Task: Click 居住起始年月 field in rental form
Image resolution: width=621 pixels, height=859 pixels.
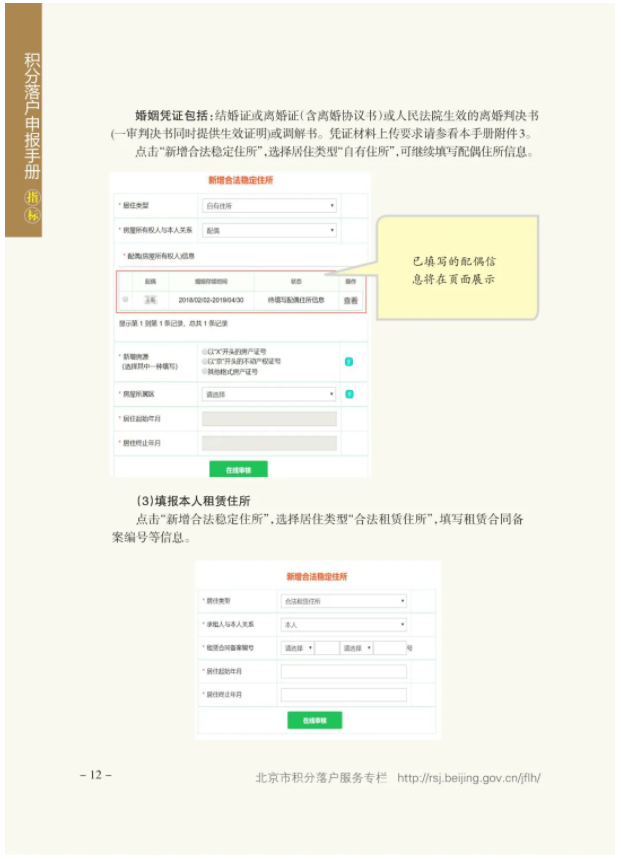Action: click(344, 672)
